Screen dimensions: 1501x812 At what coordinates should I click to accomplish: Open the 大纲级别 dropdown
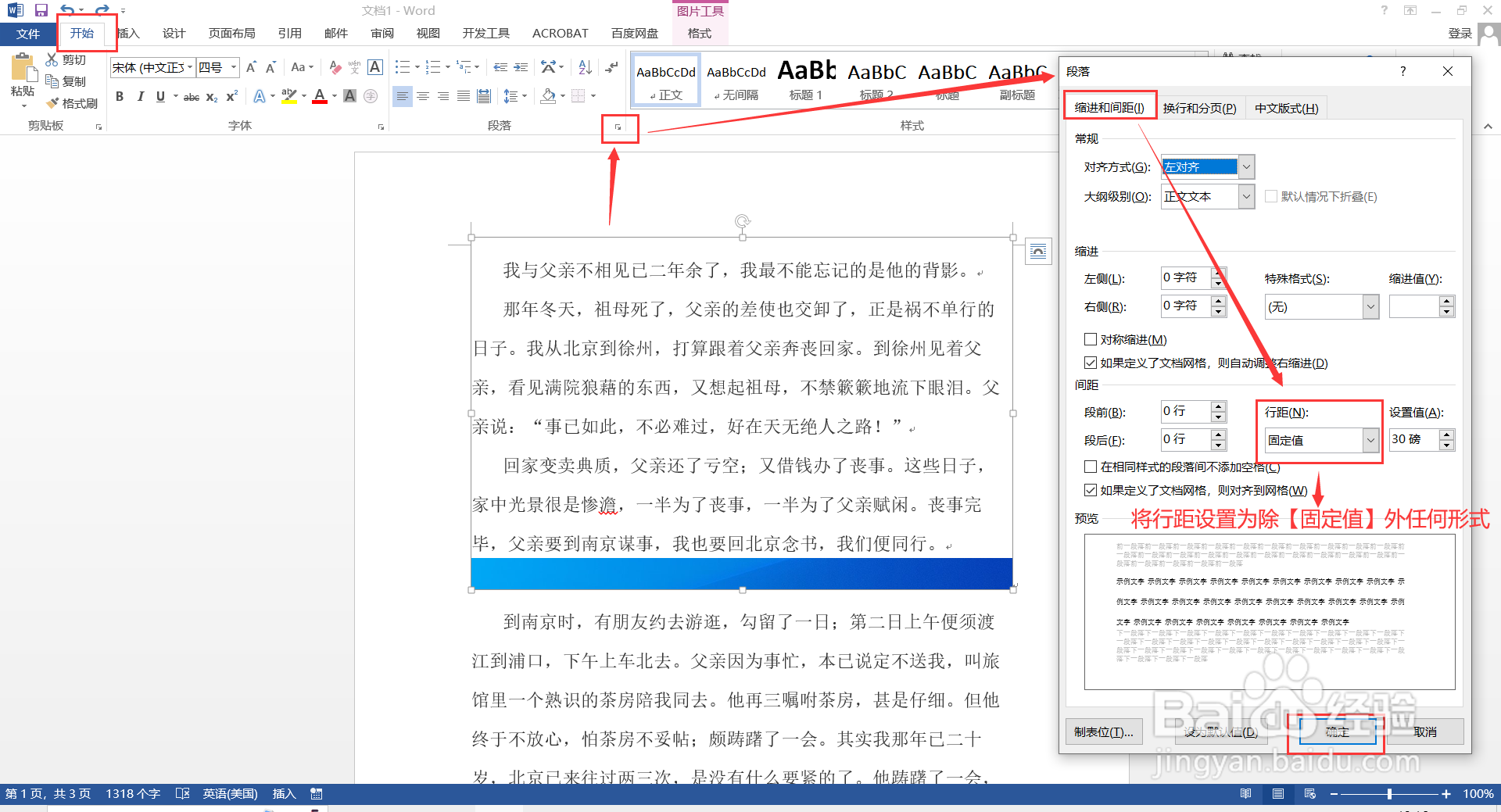click(x=1247, y=196)
